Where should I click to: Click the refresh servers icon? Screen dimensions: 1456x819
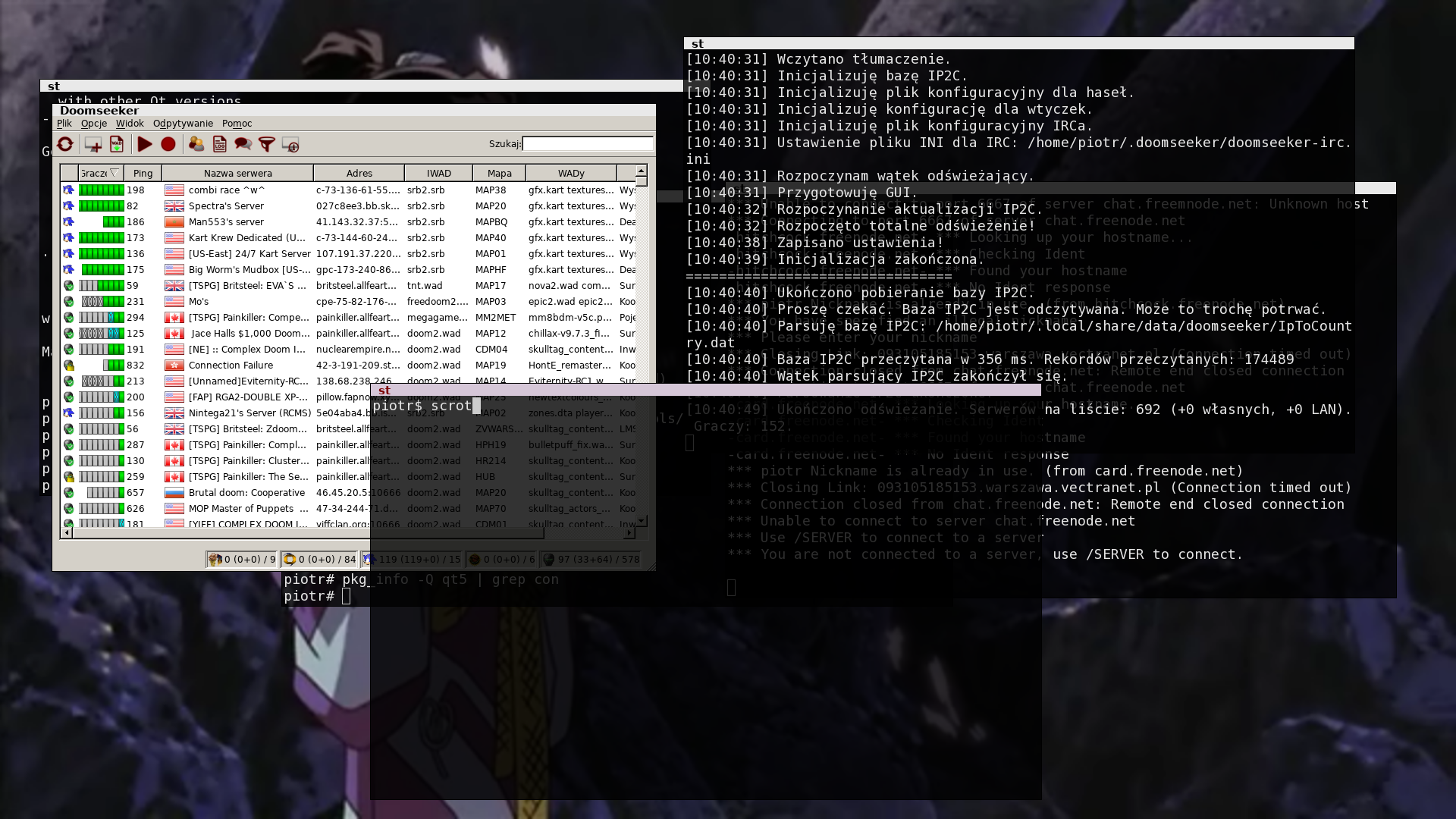click(65, 144)
